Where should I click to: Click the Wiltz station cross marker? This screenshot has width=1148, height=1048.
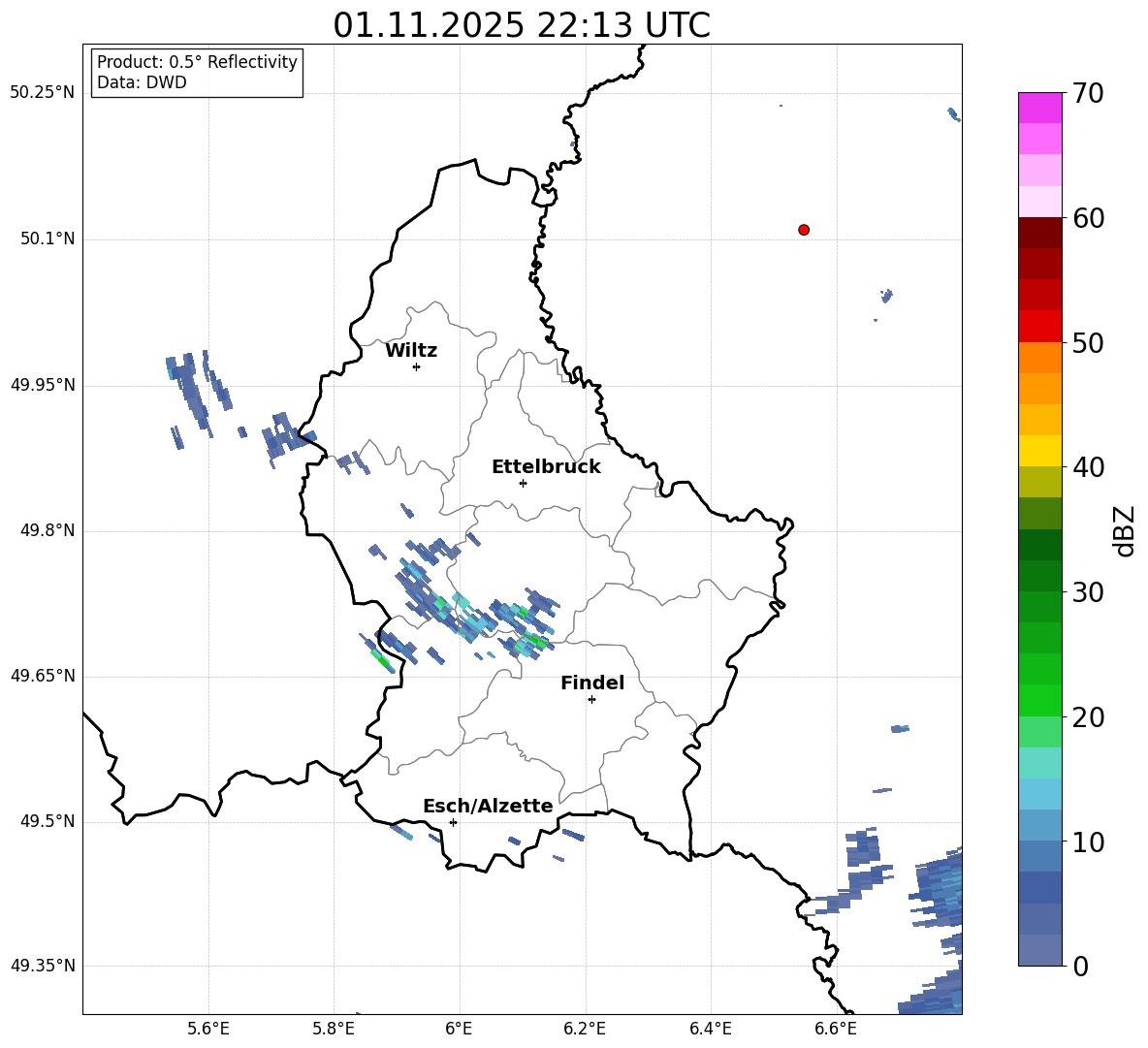417,366
